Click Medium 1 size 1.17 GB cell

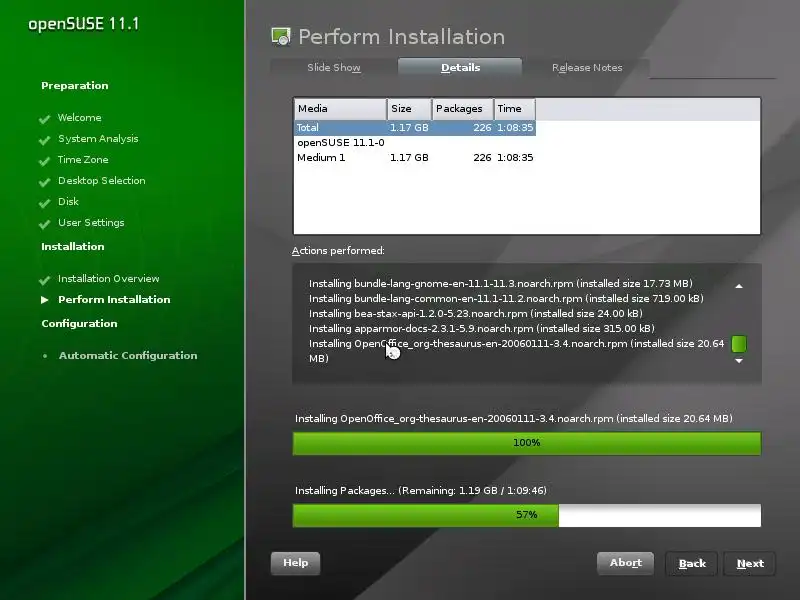(x=409, y=158)
